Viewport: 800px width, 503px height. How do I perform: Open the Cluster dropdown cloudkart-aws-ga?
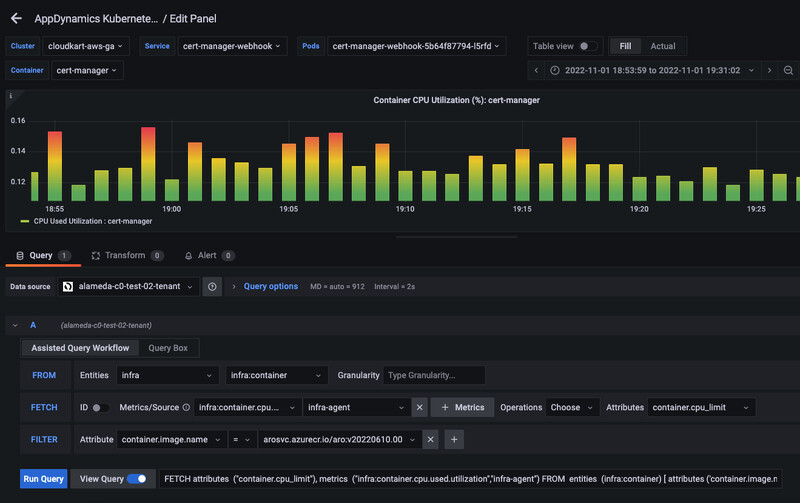(x=86, y=46)
